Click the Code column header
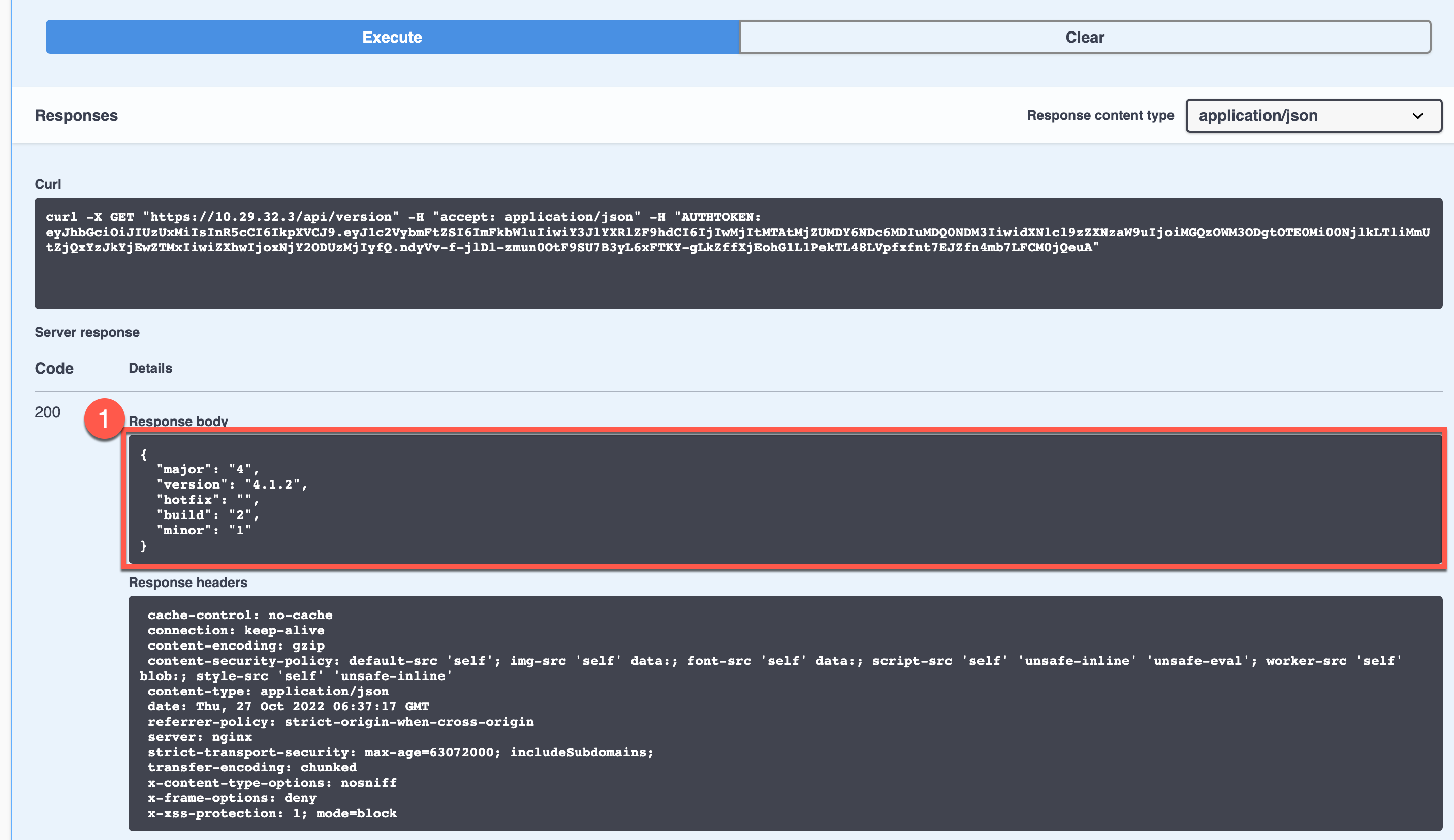Viewport: 1454px width, 840px height. 54,368
